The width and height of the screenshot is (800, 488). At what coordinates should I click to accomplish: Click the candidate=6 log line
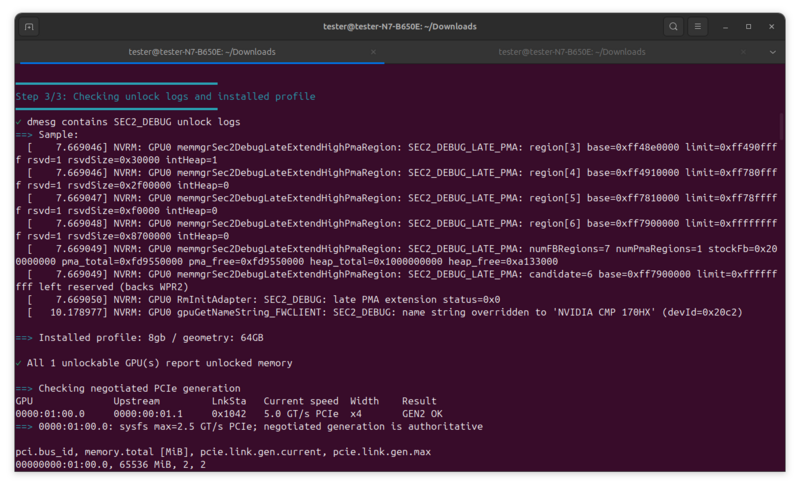point(396,281)
